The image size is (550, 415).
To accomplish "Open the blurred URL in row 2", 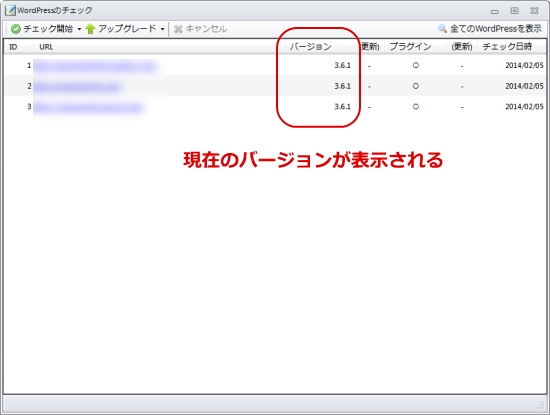I will (x=78, y=86).
